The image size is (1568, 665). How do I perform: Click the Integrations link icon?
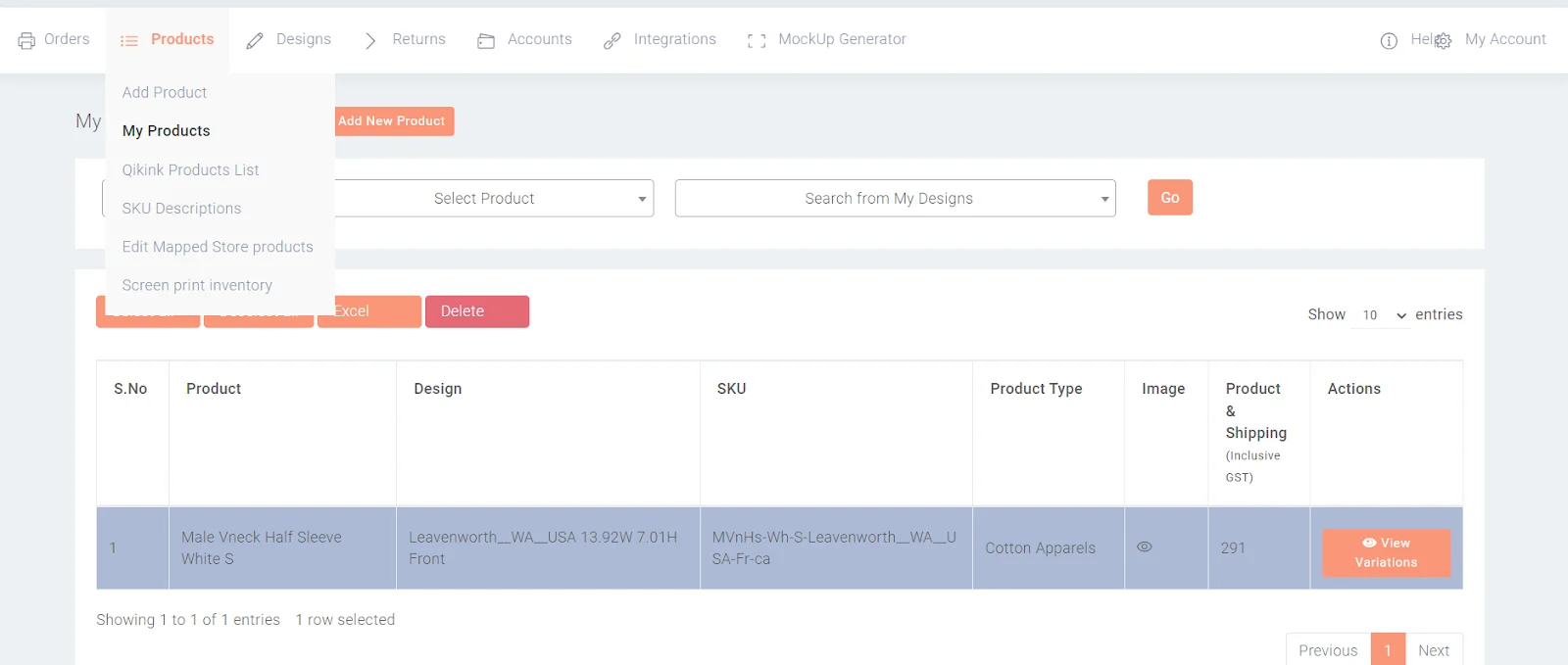click(x=612, y=40)
